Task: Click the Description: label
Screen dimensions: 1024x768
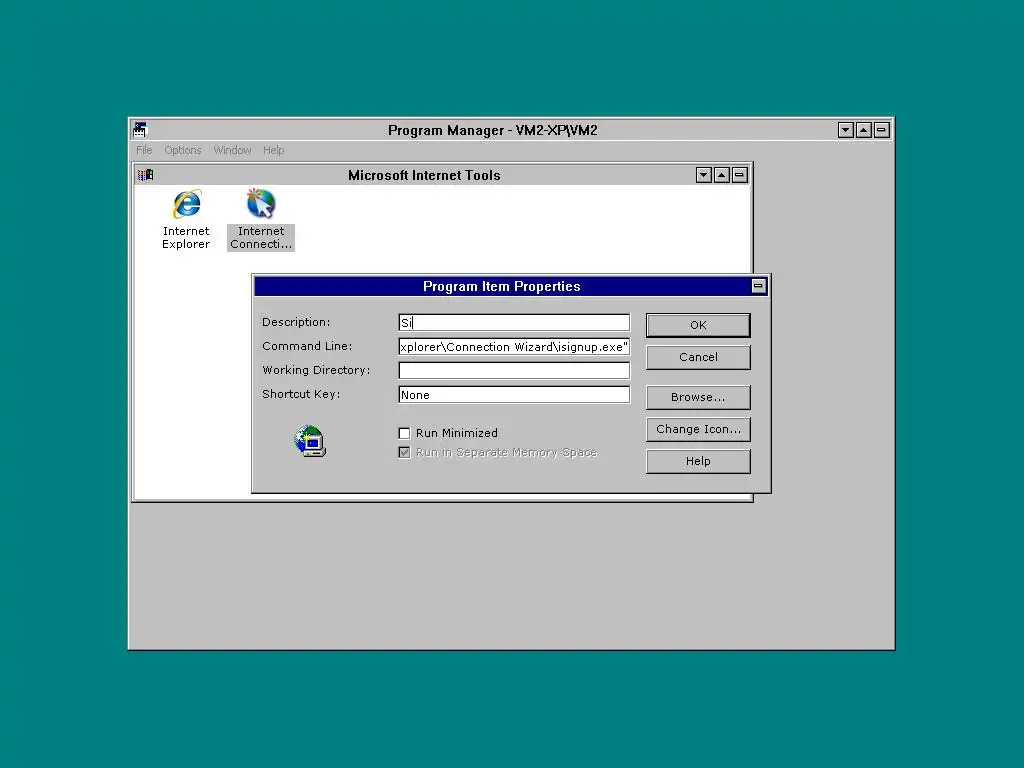Action: click(x=296, y=322)
